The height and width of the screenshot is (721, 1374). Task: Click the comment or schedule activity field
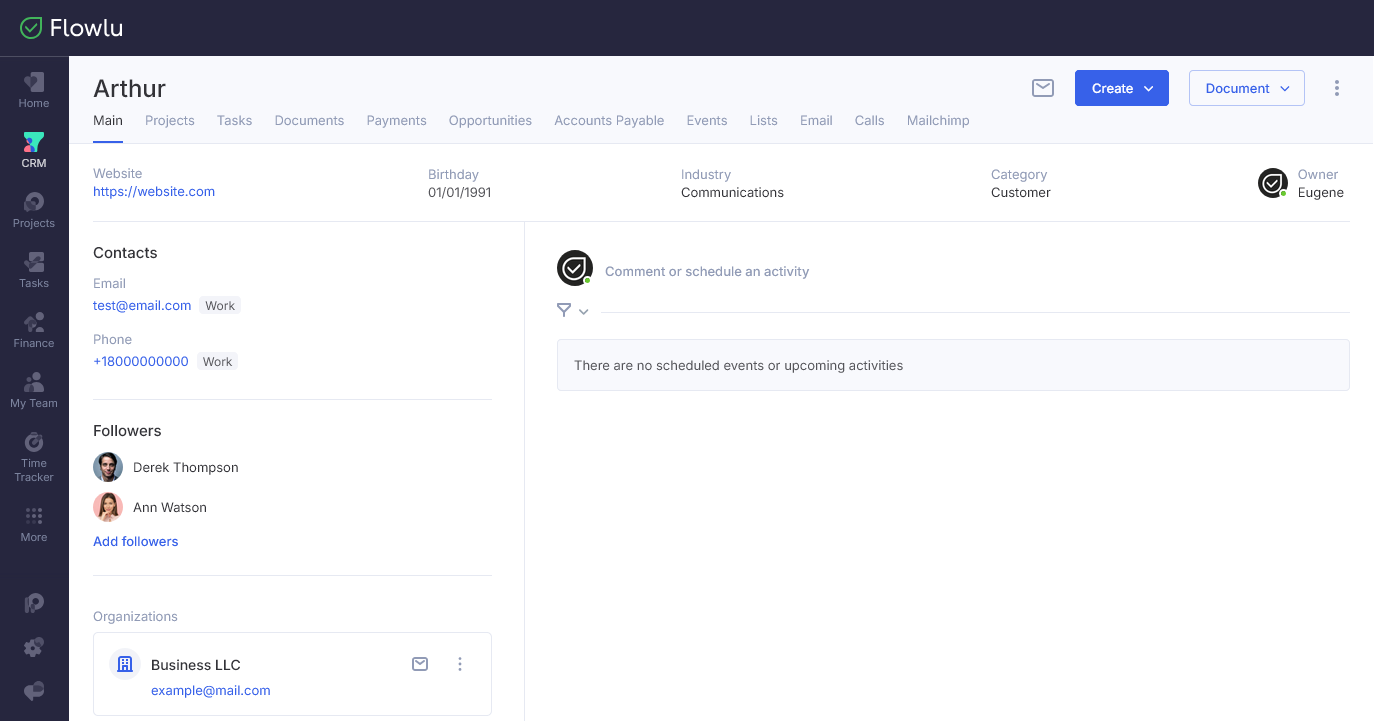[707, 272]
